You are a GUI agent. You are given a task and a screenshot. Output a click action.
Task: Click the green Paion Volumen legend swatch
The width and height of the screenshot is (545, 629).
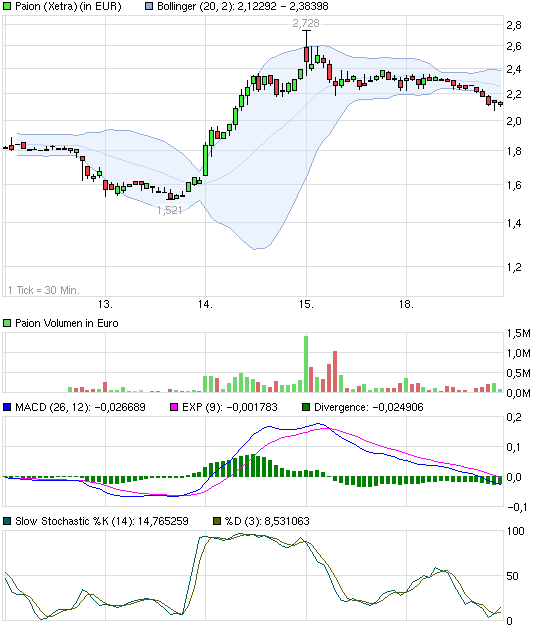pos(7,323)
